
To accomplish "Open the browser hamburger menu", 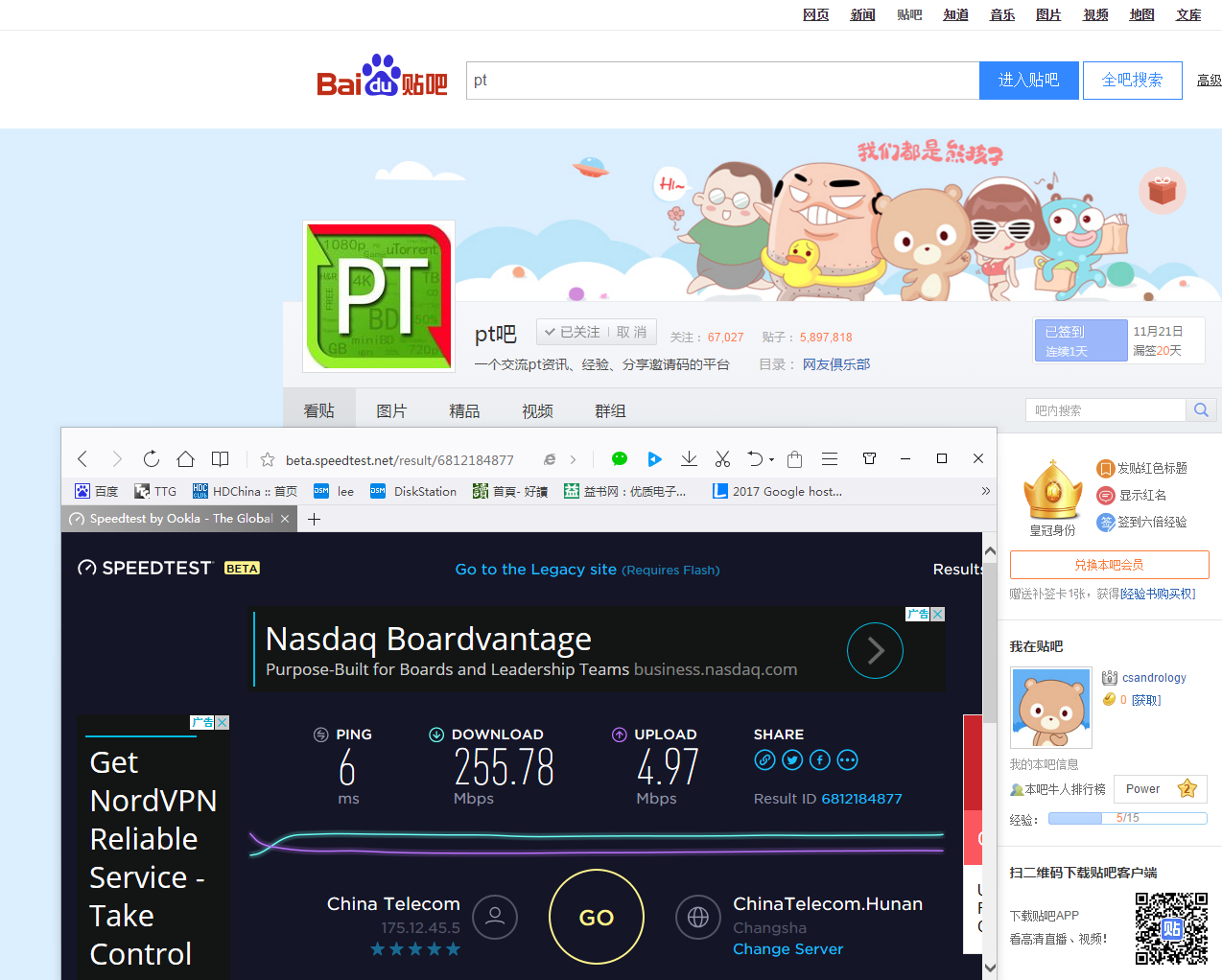I will coord(830,459).
